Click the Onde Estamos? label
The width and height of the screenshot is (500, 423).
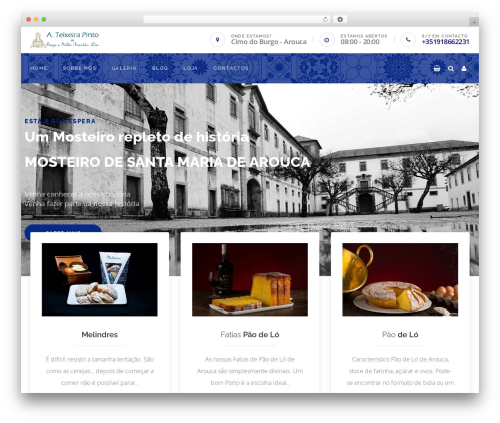click(x=251, y=36)
